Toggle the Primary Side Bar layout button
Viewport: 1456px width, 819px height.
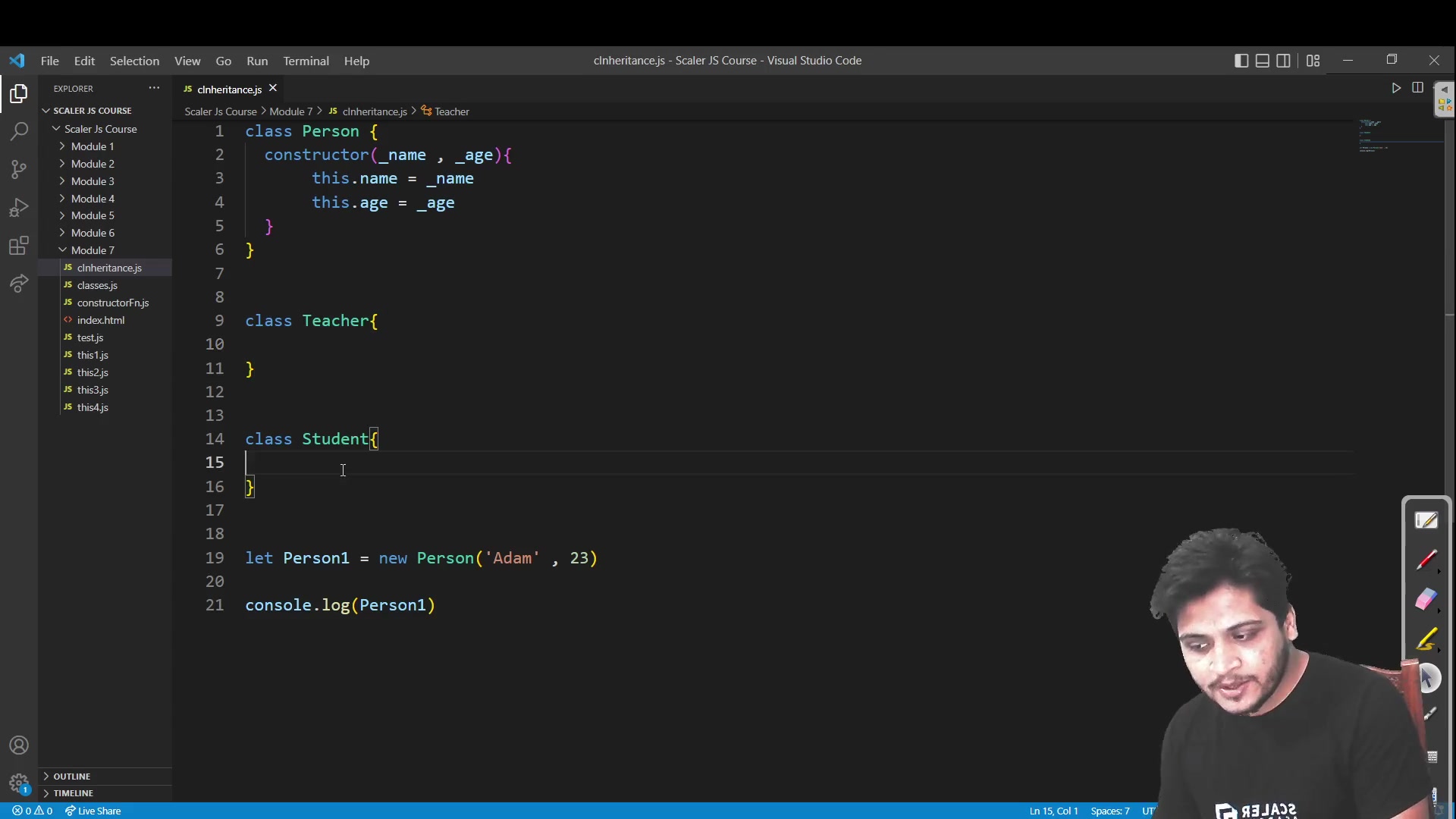coord(1241,61)
